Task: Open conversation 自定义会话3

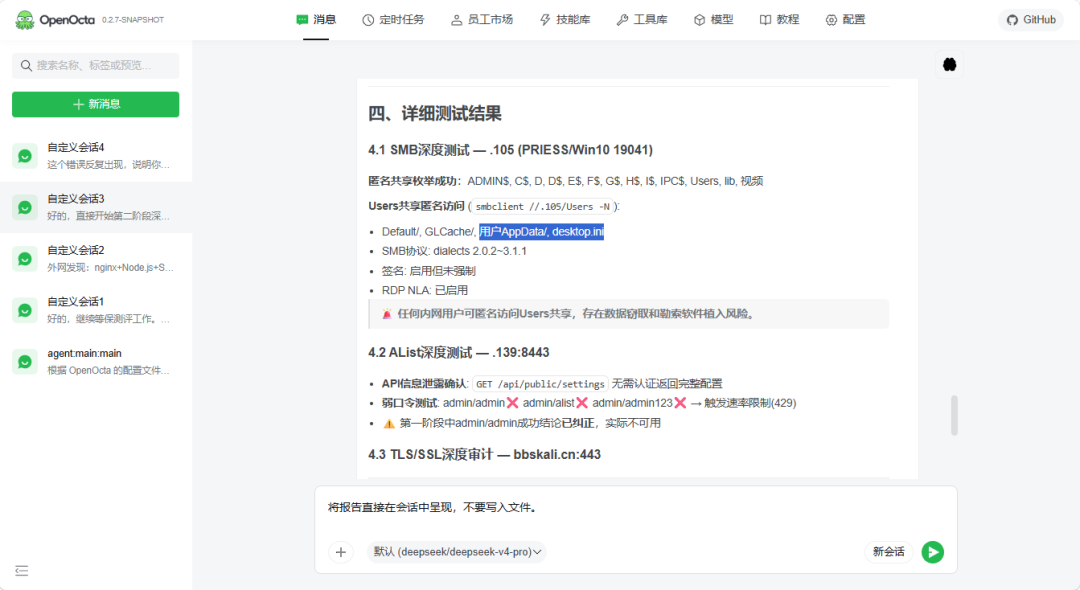Action: 96,207
